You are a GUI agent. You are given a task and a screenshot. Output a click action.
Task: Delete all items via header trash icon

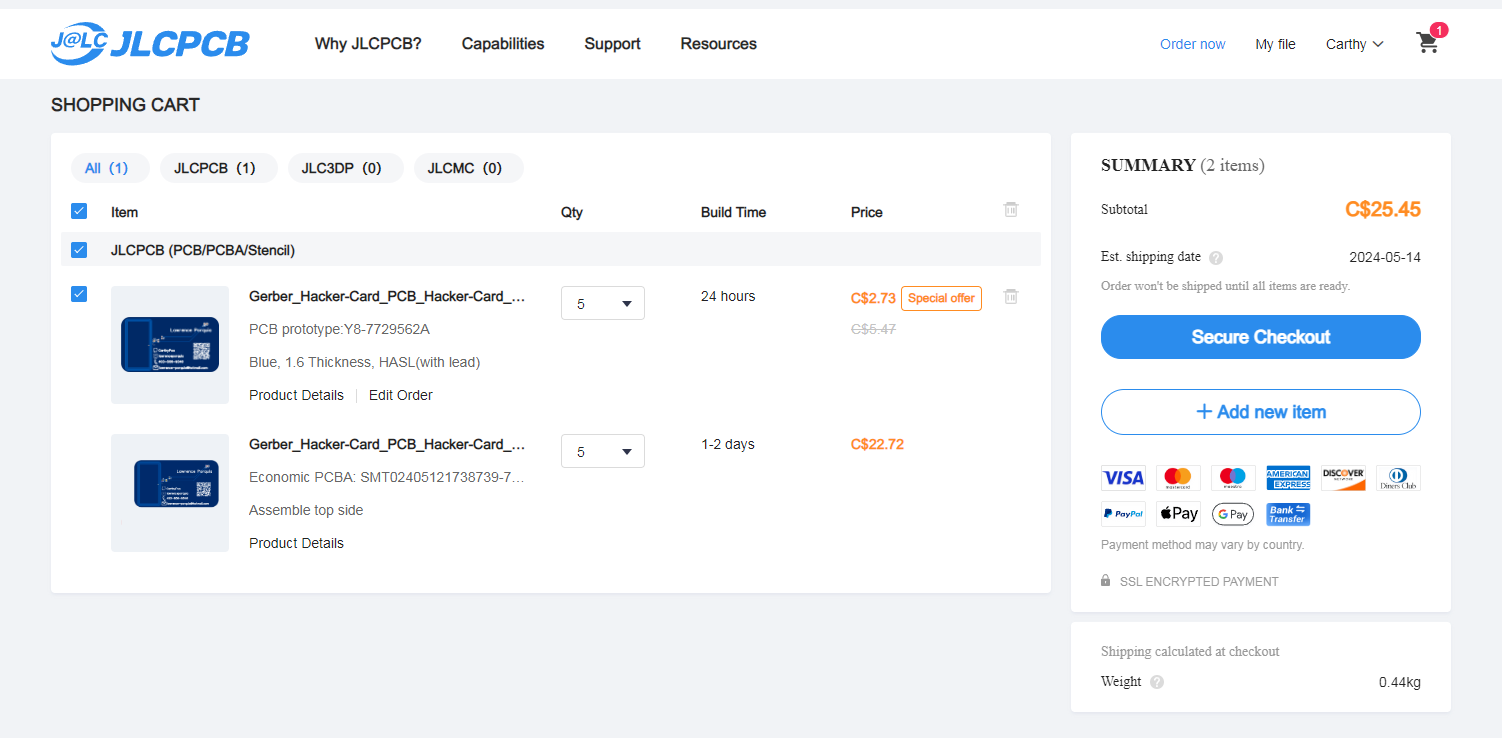point(1011,209)
